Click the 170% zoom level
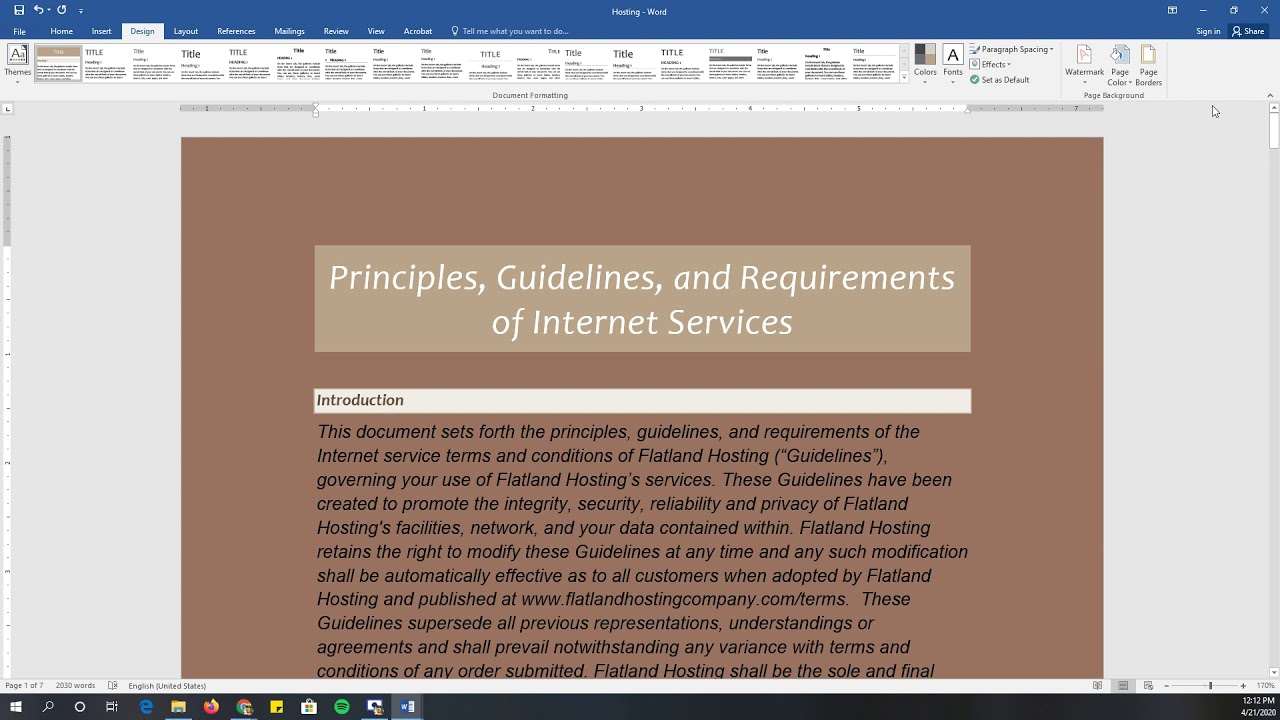The height and width of the screenshot is (720, 1280). (1266, 686)
